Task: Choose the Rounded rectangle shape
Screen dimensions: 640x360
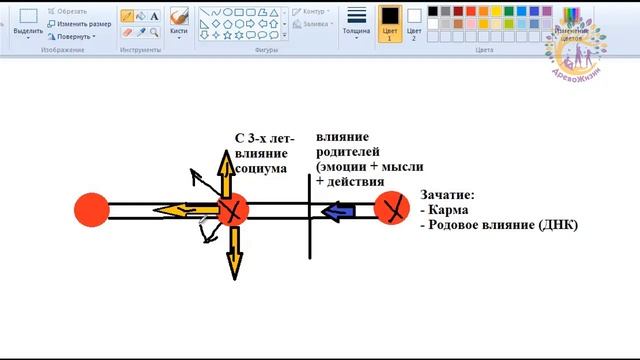Action: coord(251,12)
